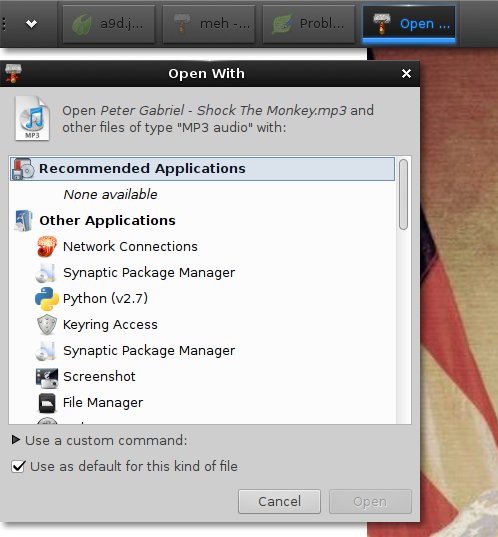Click the greyed-out Open button
Image resolution: width=498 pixels, height=537 pixels.
(x=370, y=501)
